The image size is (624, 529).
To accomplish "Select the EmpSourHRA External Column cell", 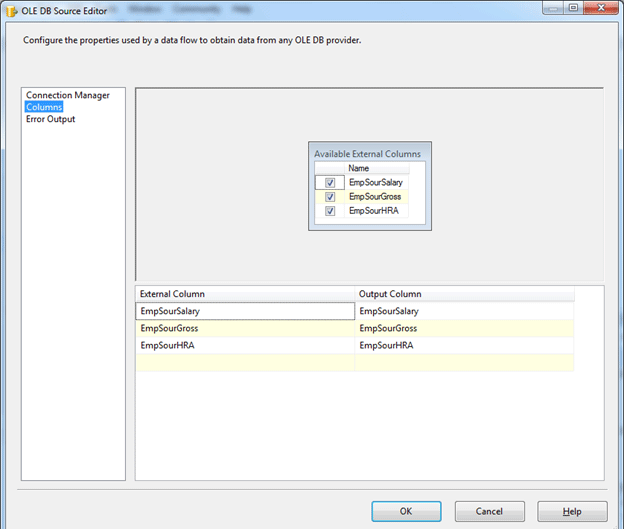I will tap(245, 346).
